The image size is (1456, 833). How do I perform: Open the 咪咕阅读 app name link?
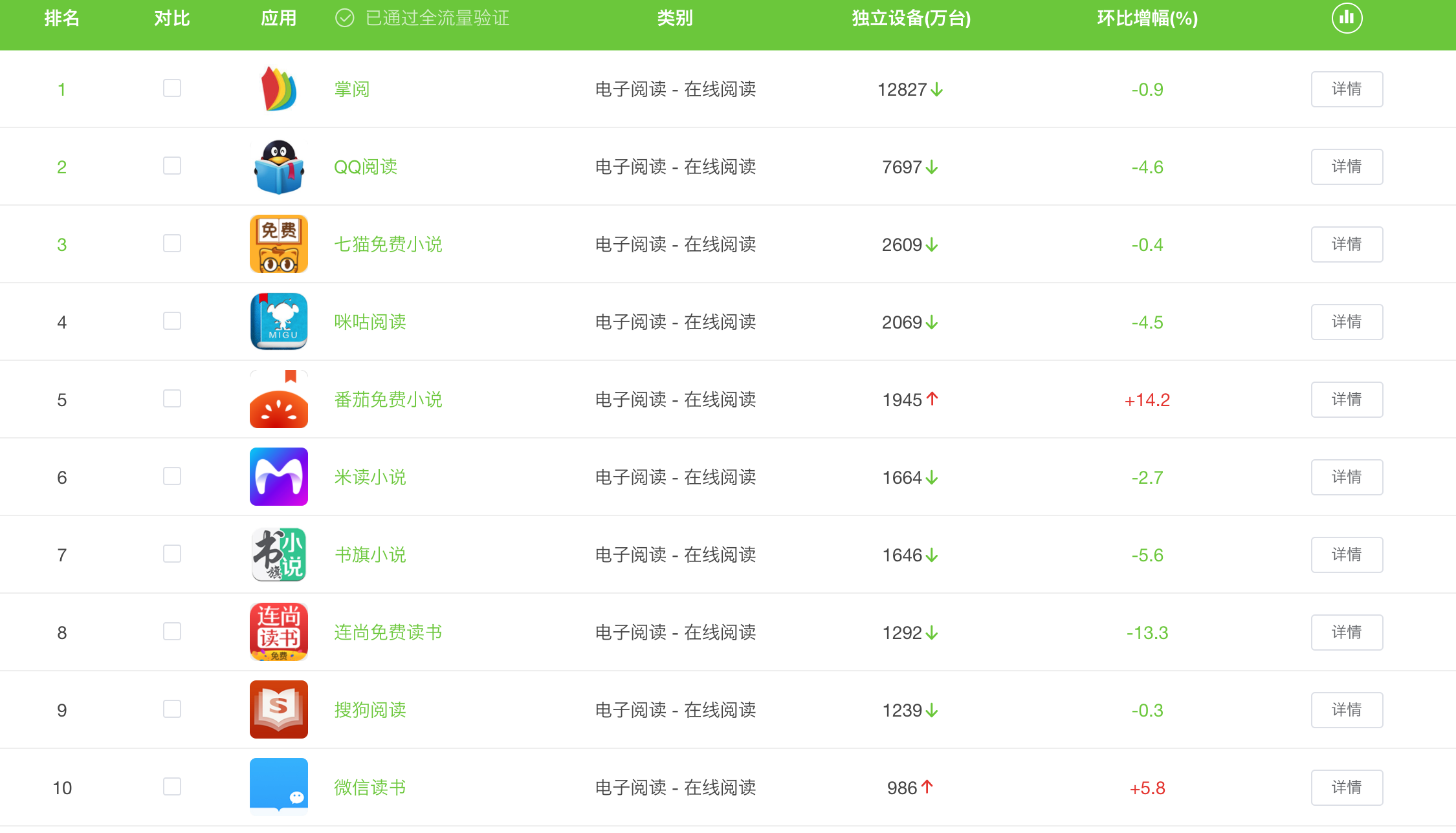(370, 322)
